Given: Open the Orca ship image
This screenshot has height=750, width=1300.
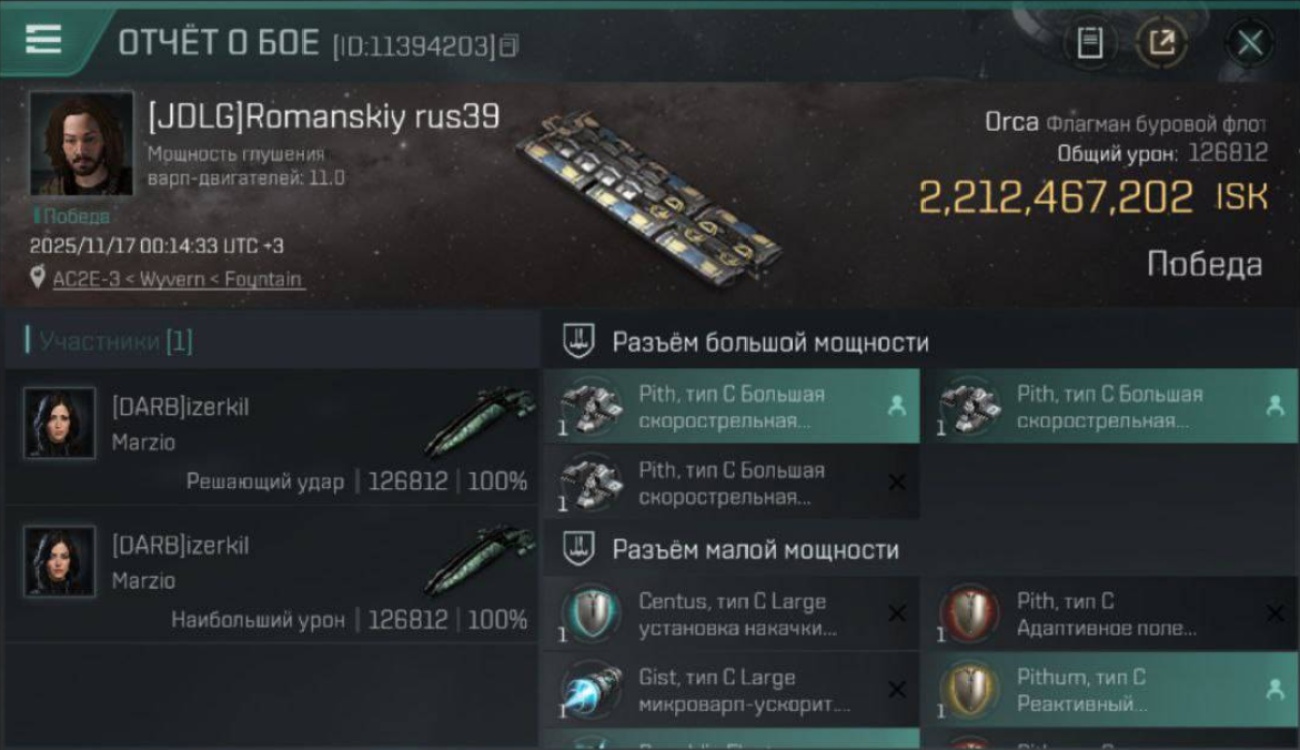Looking at the screenshot, I should [648, 192].
